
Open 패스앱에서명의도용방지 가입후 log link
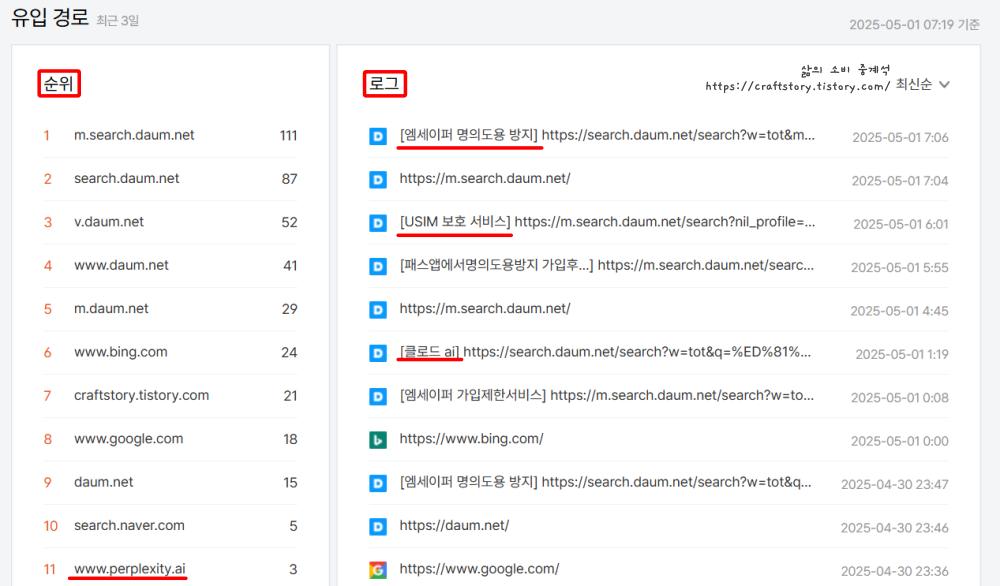(x=607, y=265)
